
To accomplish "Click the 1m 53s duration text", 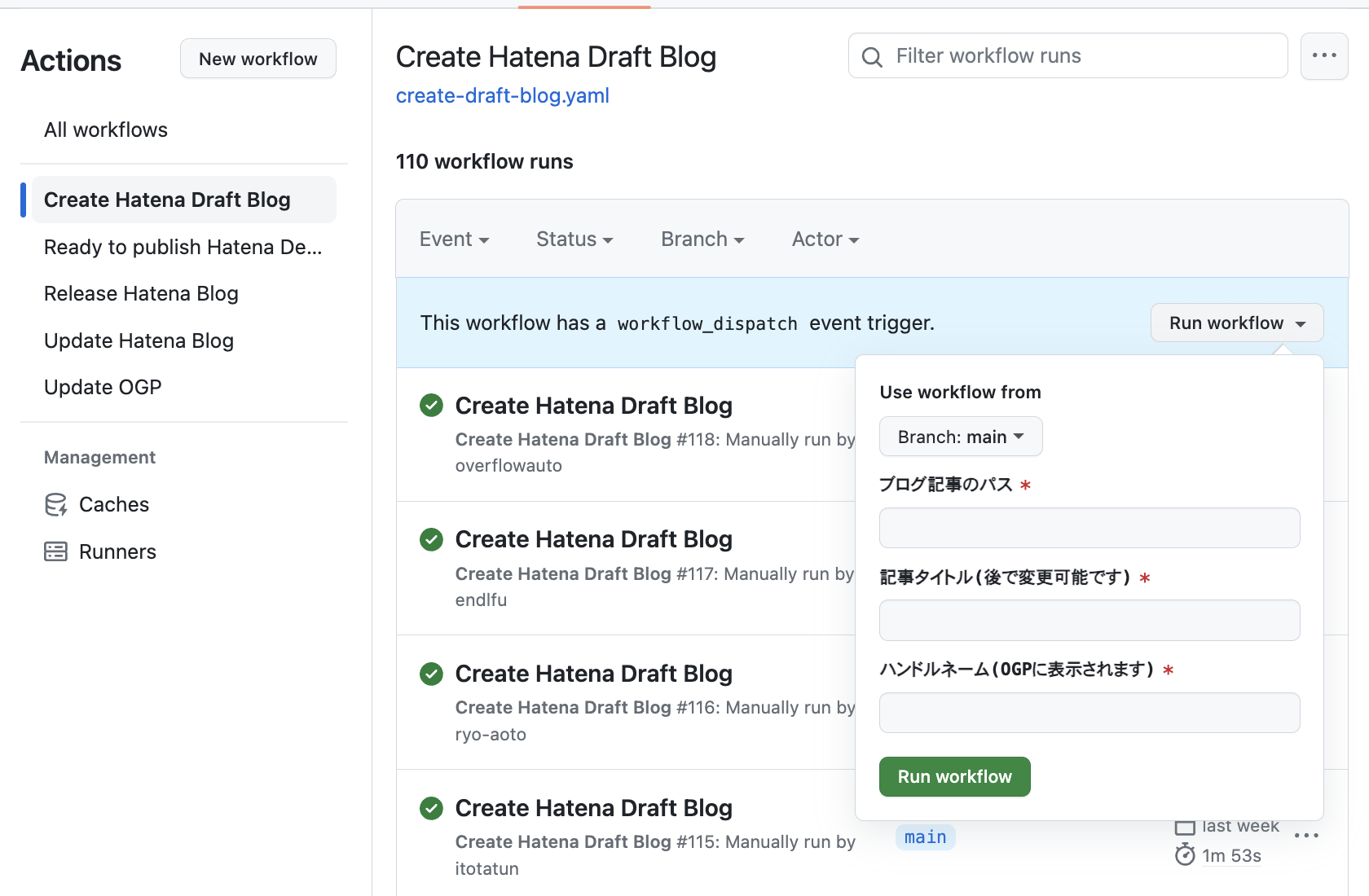I will pyautogui.click(x=1231, y=856).
